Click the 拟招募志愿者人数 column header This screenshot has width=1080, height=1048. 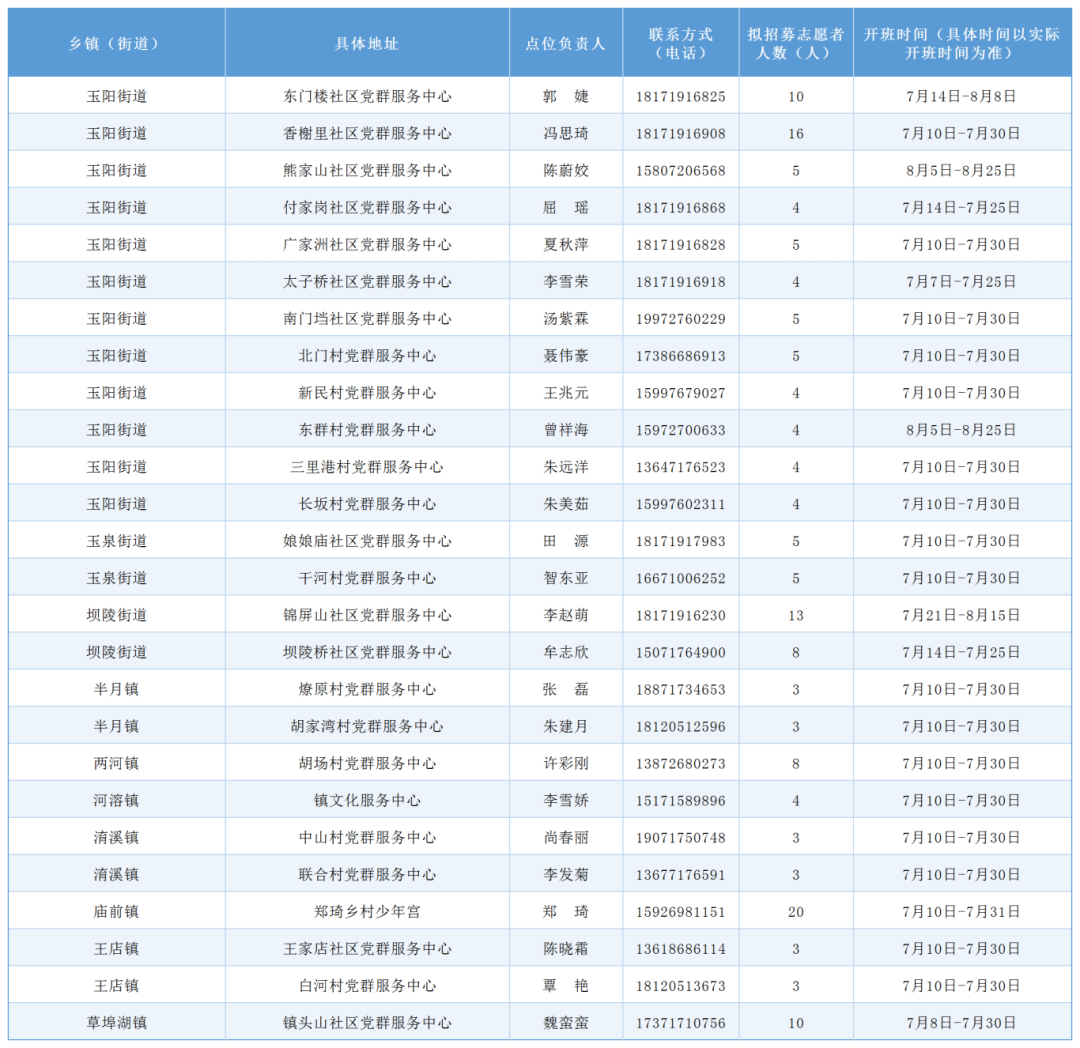coord(797,42)
